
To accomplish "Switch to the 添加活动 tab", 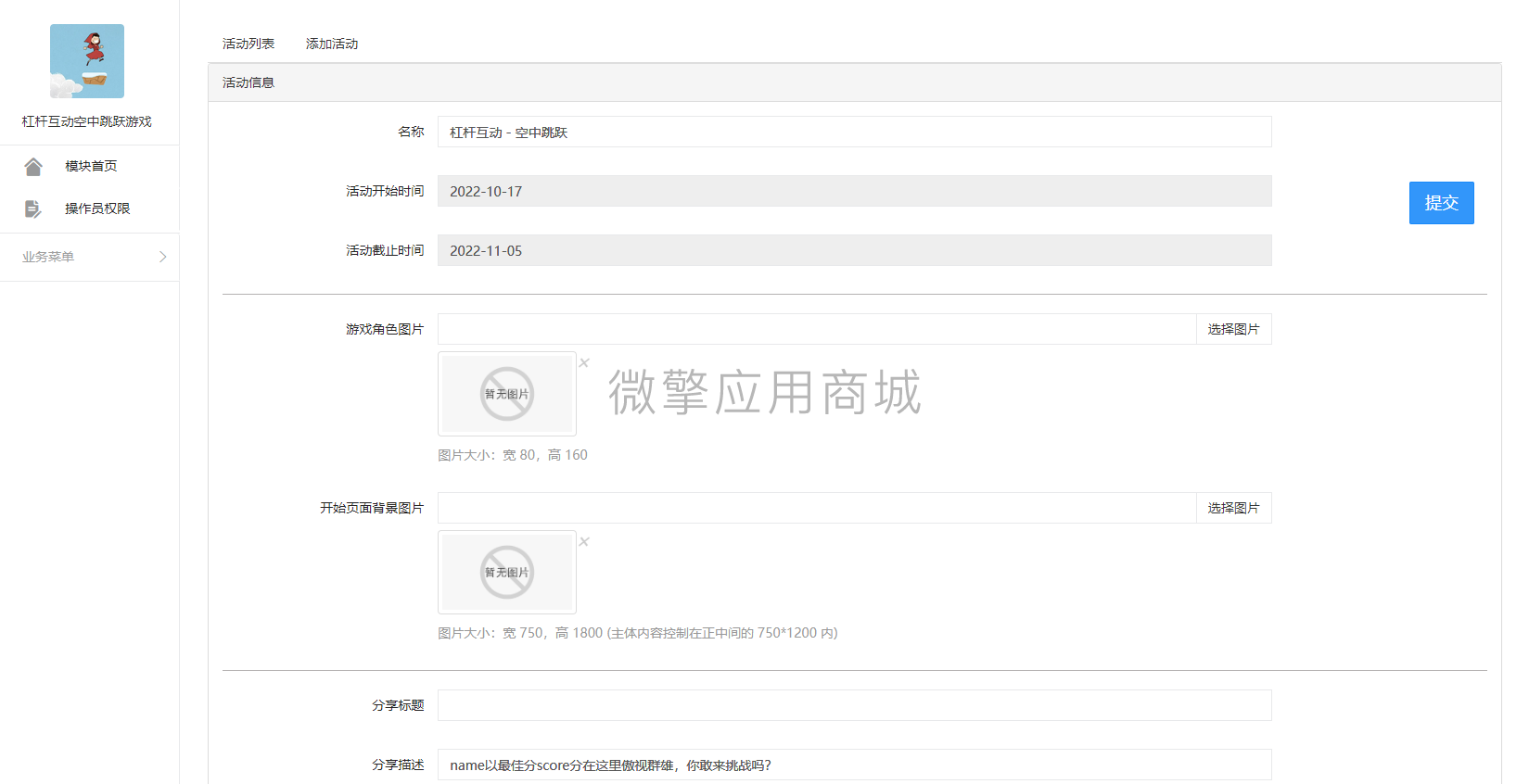I will pyautogui.click(x=332, y=44).
